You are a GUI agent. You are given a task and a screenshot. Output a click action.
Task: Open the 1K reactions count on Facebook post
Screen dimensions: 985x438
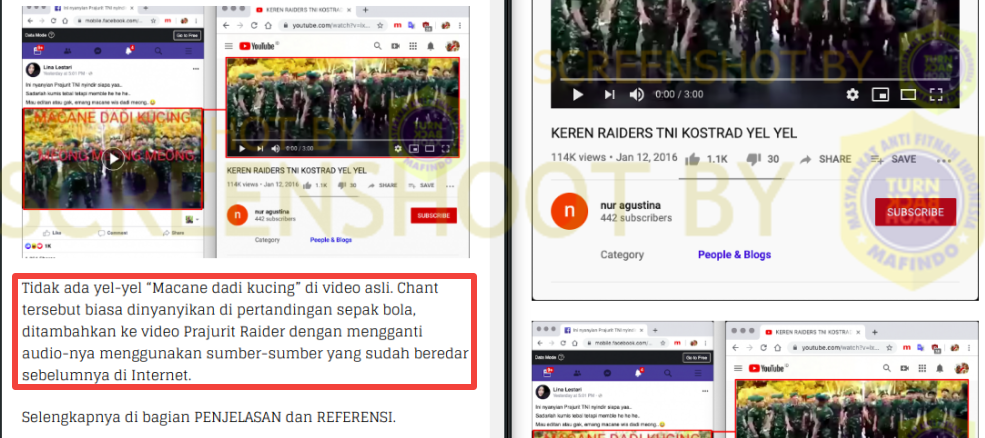click(x=38, y=246)
